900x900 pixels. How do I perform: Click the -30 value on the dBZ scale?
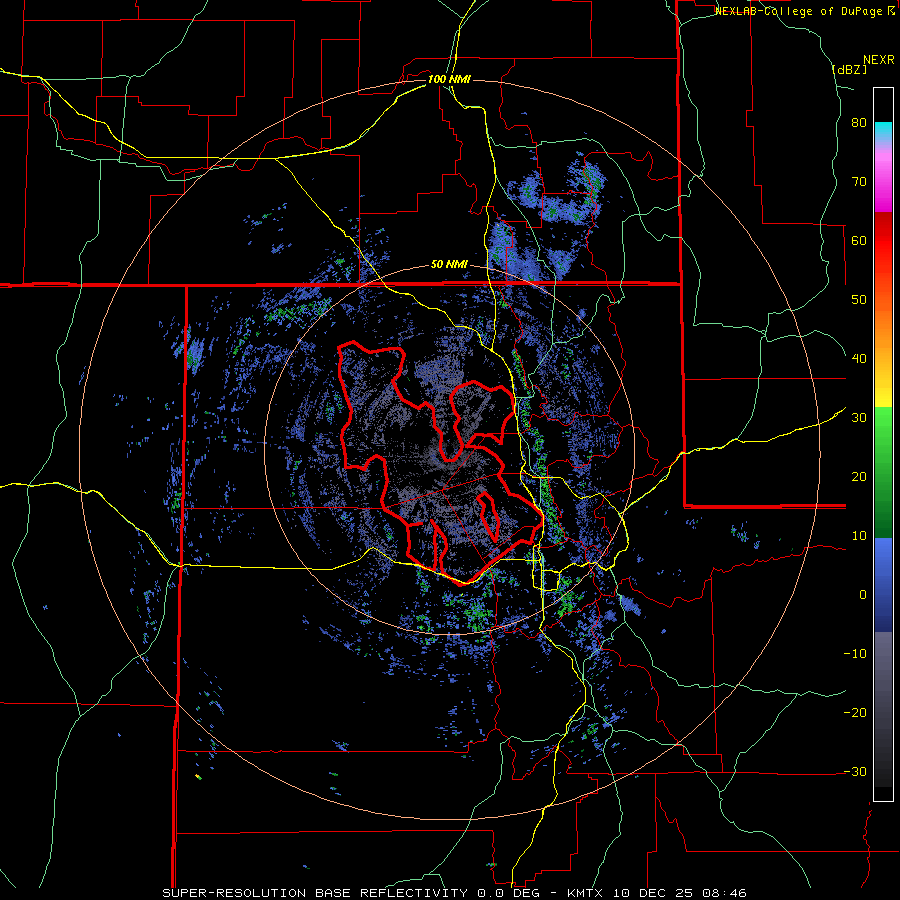coord(855,771)
